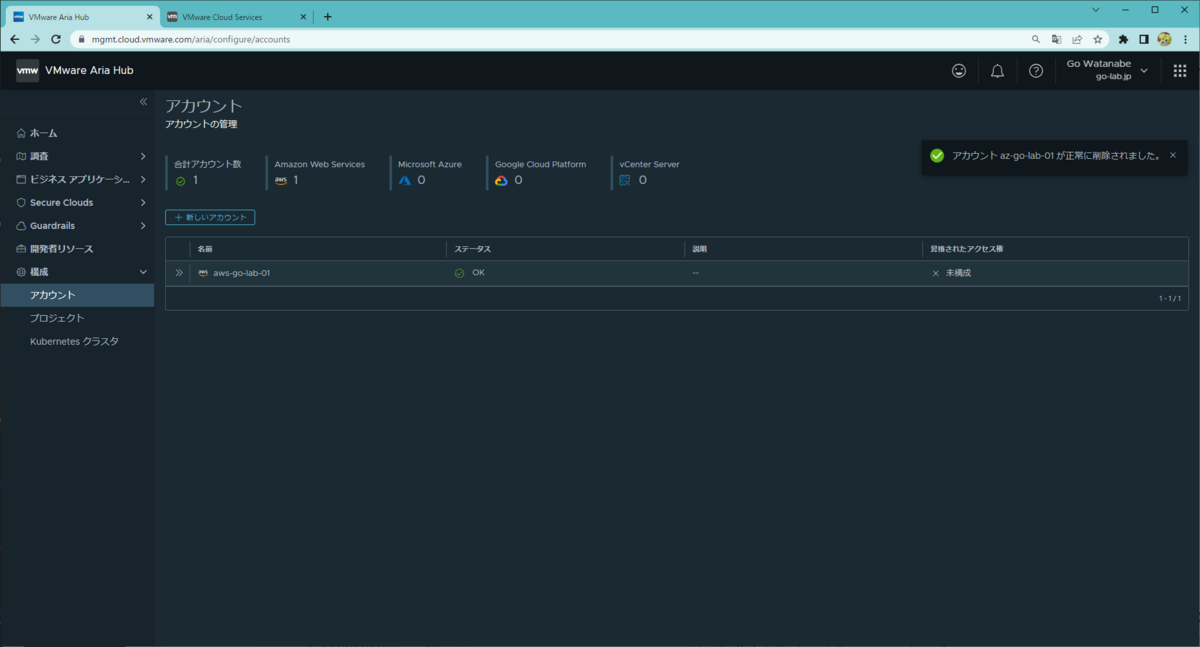Open the feedback smiley icon
This screenshot has height=647, width=1200.
959,71
